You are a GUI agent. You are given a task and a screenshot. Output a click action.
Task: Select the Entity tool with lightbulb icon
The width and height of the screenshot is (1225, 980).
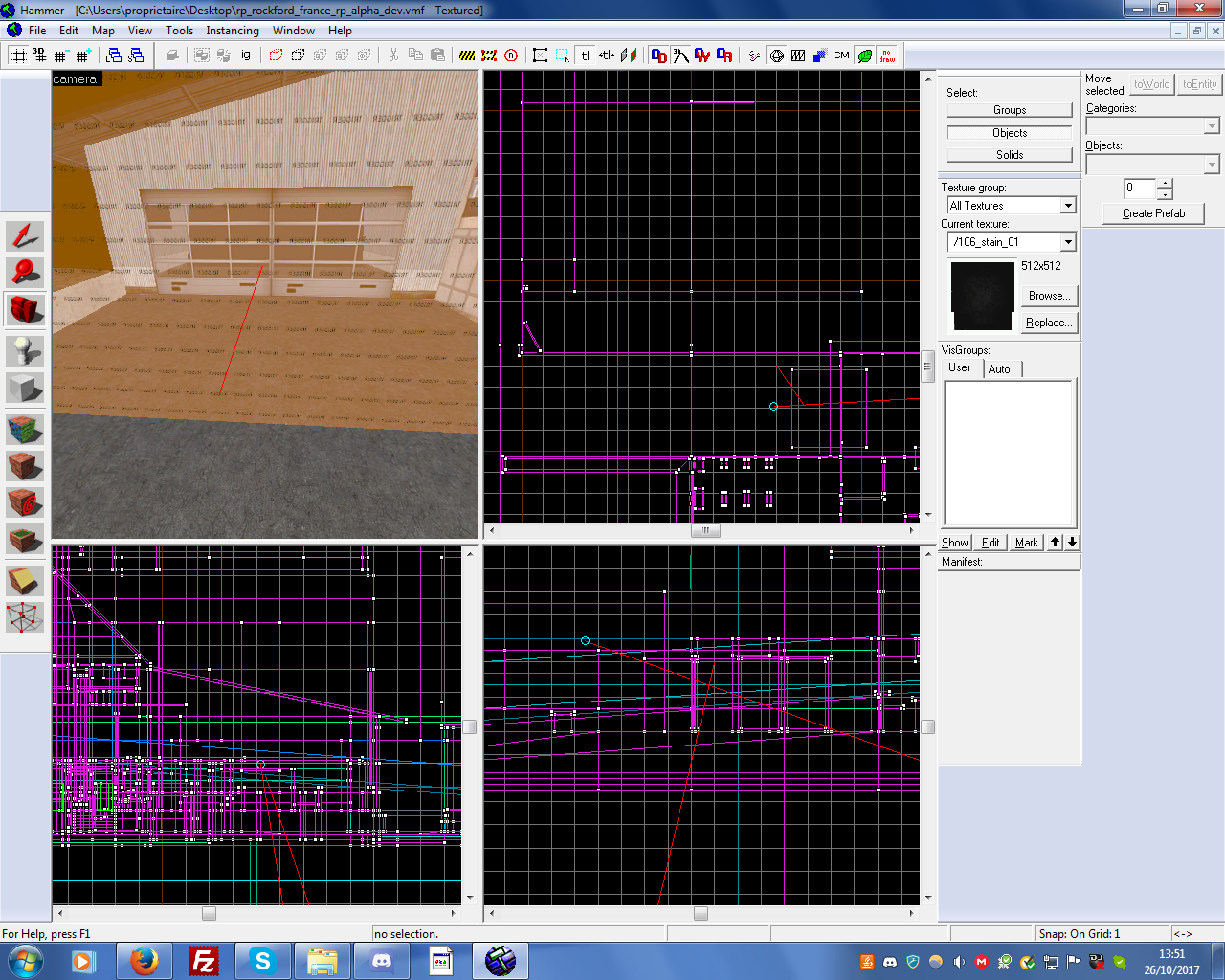coord(25,351)
